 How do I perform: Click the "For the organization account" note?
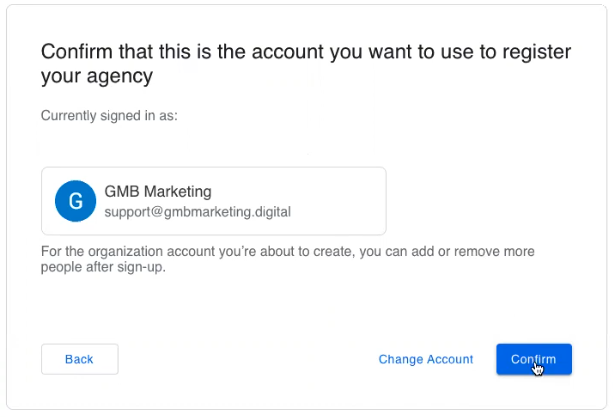[x=151, y=251]
